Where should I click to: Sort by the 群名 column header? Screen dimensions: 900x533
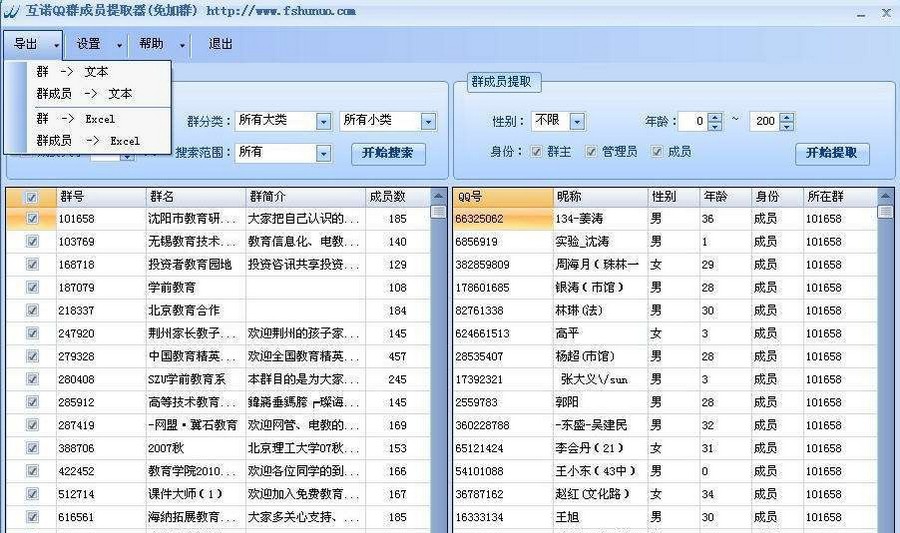(x=196, y=197)
